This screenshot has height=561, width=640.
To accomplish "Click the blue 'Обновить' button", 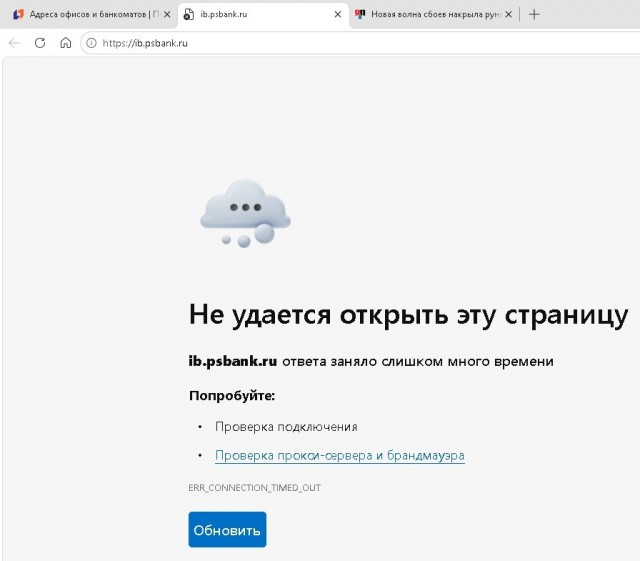I will [227, 529].
